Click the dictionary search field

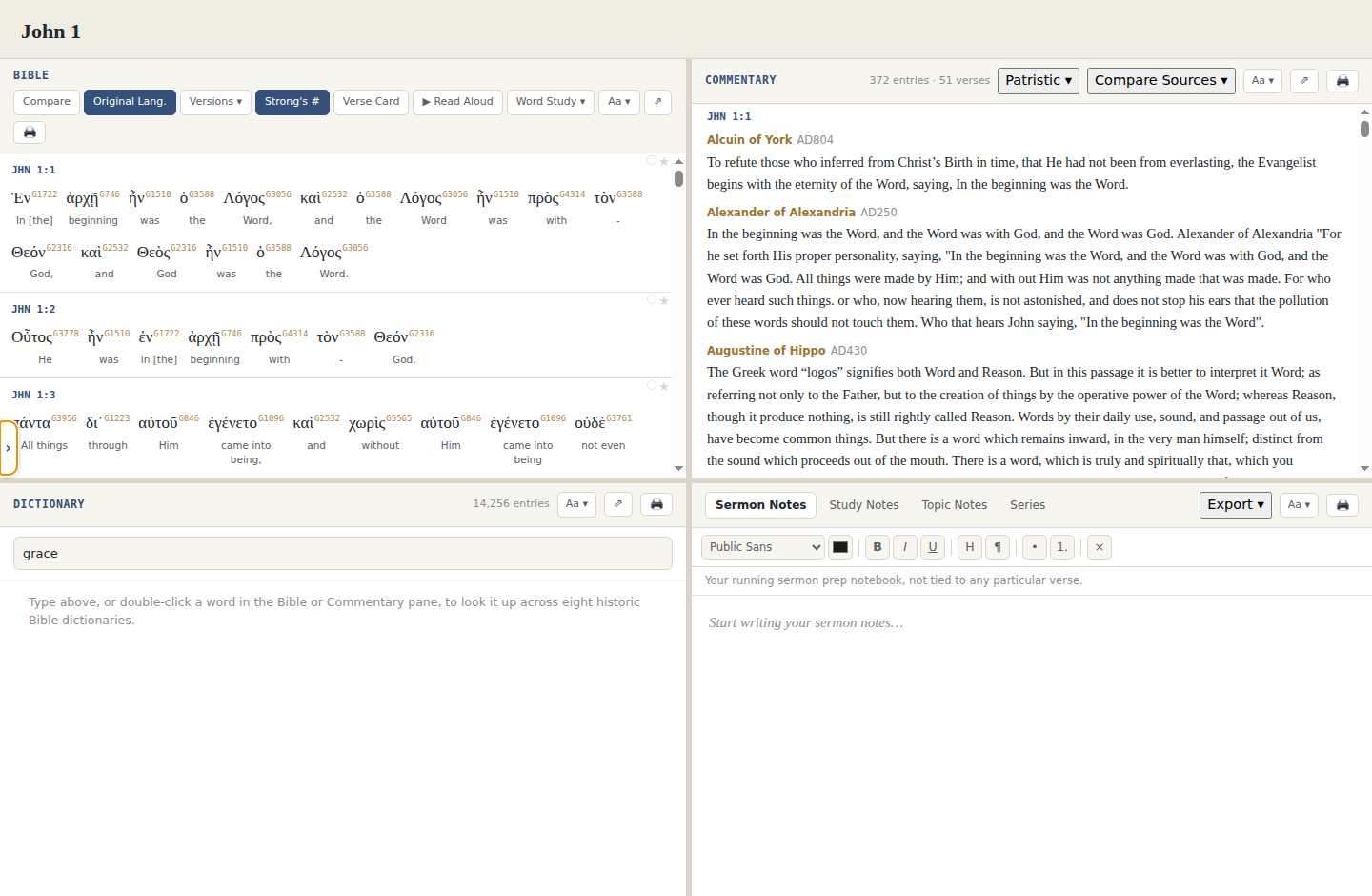click(x=343, y=554)
